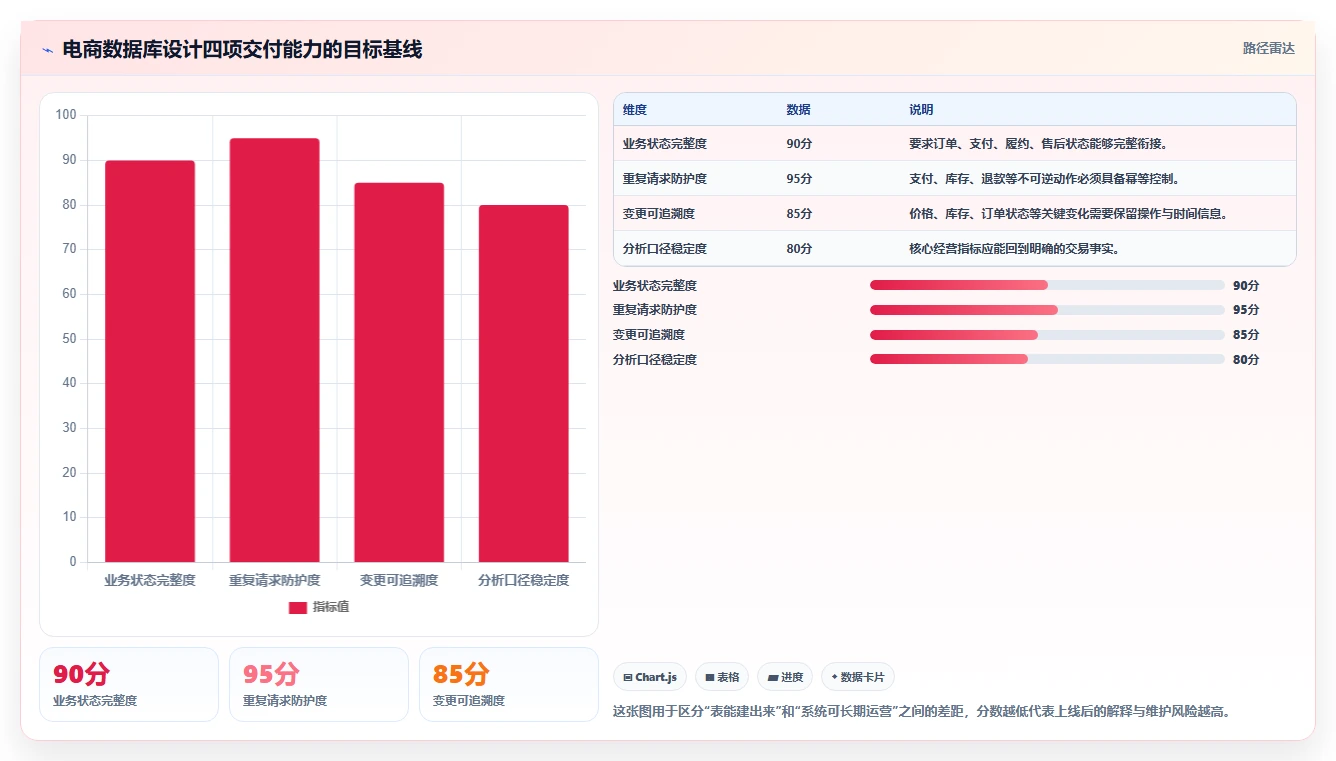Select the Chart.js tag chip
The height and width of the screenshot is (761, 1336).
650,677
